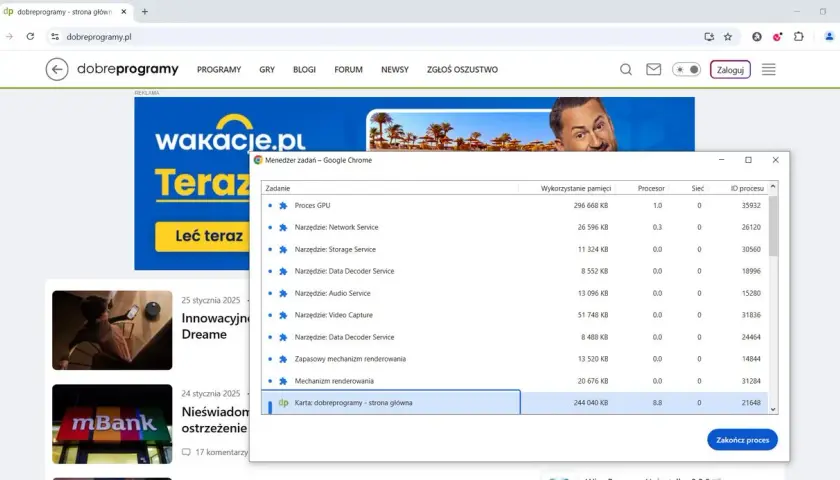
Task: Click the dobreprogramy circular back arrow icon
Action: tap(57, 70)
